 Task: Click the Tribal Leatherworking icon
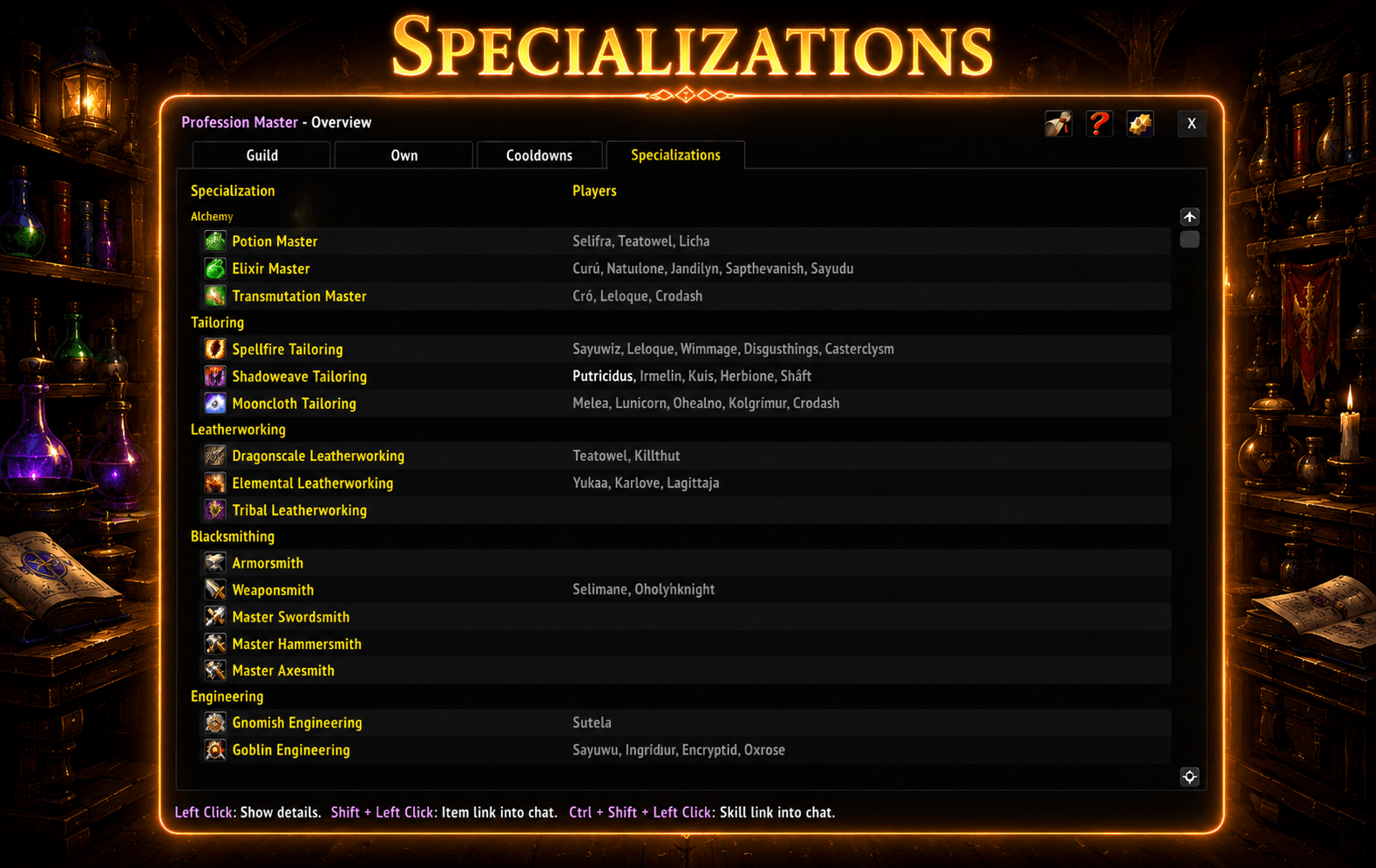[214, 509]
